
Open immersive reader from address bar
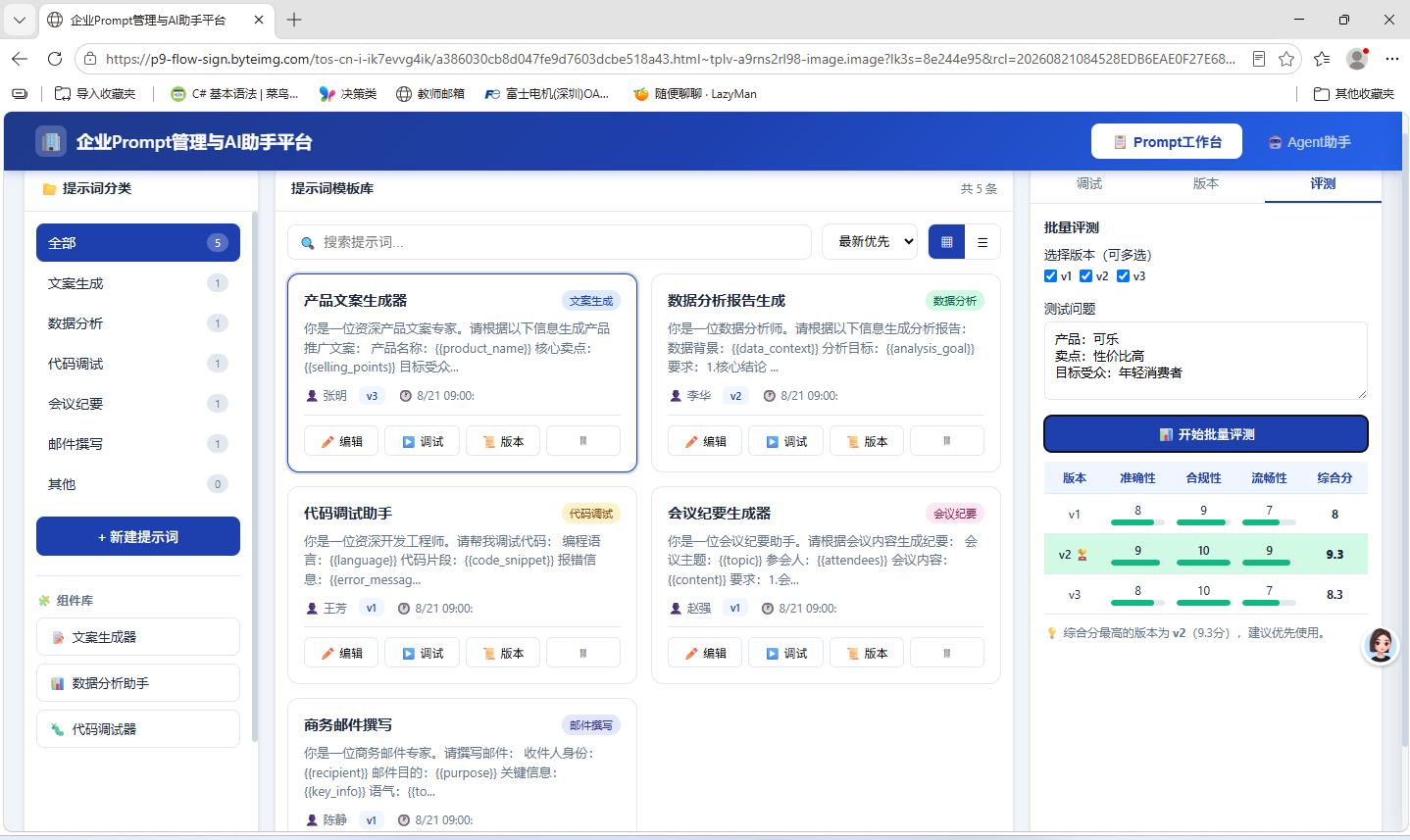[1259, 59]
